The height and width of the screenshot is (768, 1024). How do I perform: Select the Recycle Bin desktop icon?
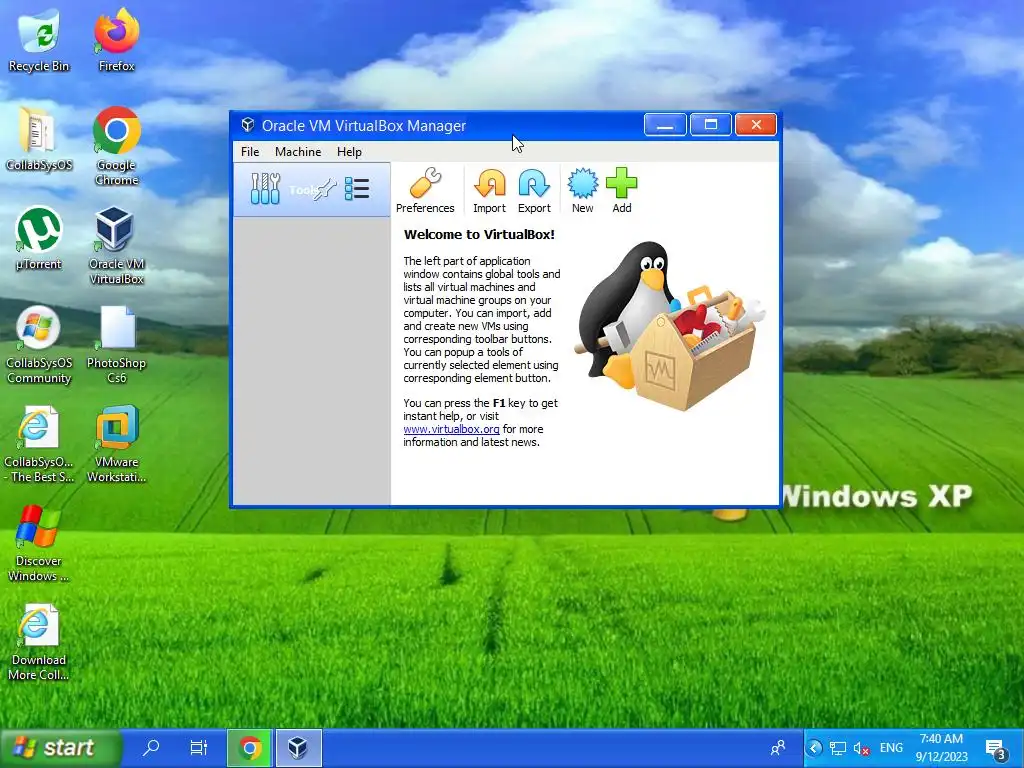[39, 40]
